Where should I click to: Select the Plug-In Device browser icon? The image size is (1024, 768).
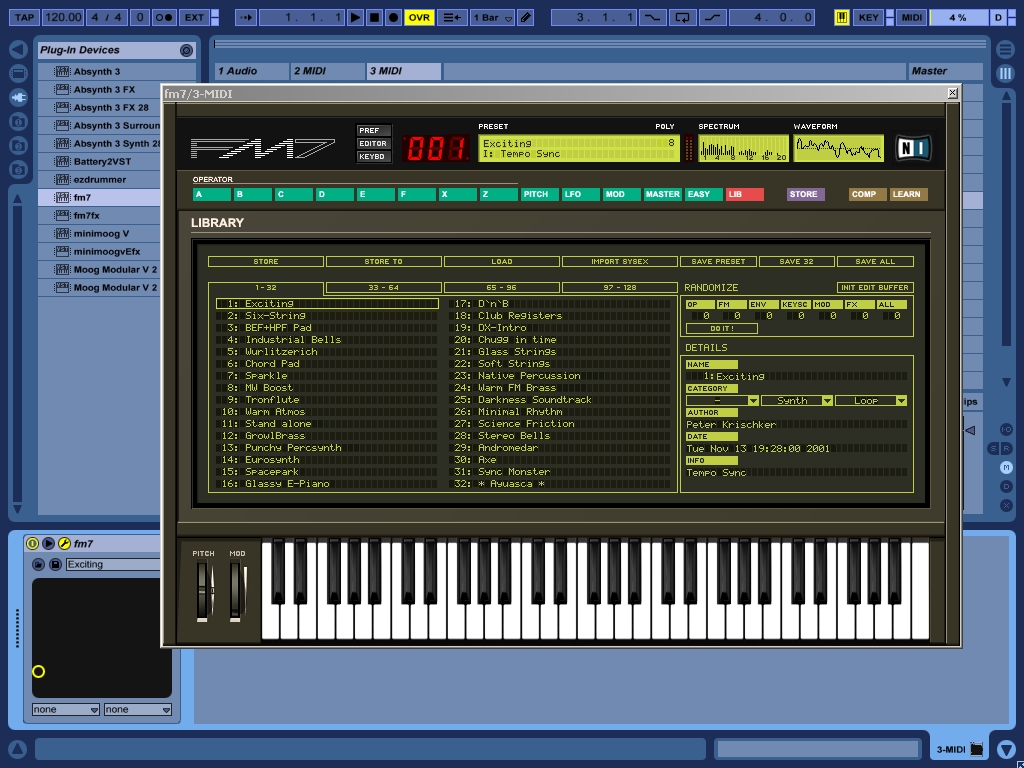tap(18, 98)
